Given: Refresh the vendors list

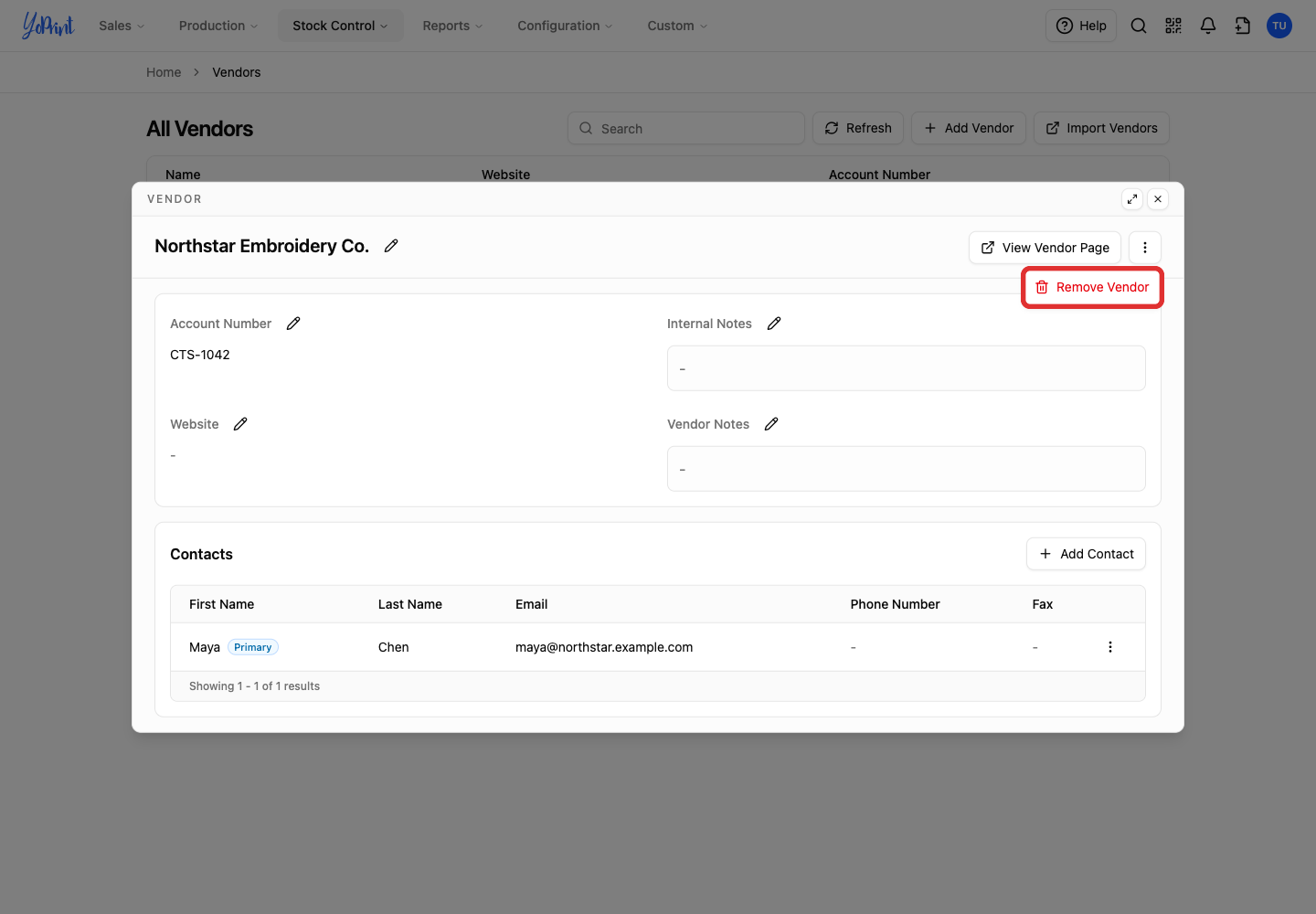Looking at the screenshot, I should [x=858, y=128].
